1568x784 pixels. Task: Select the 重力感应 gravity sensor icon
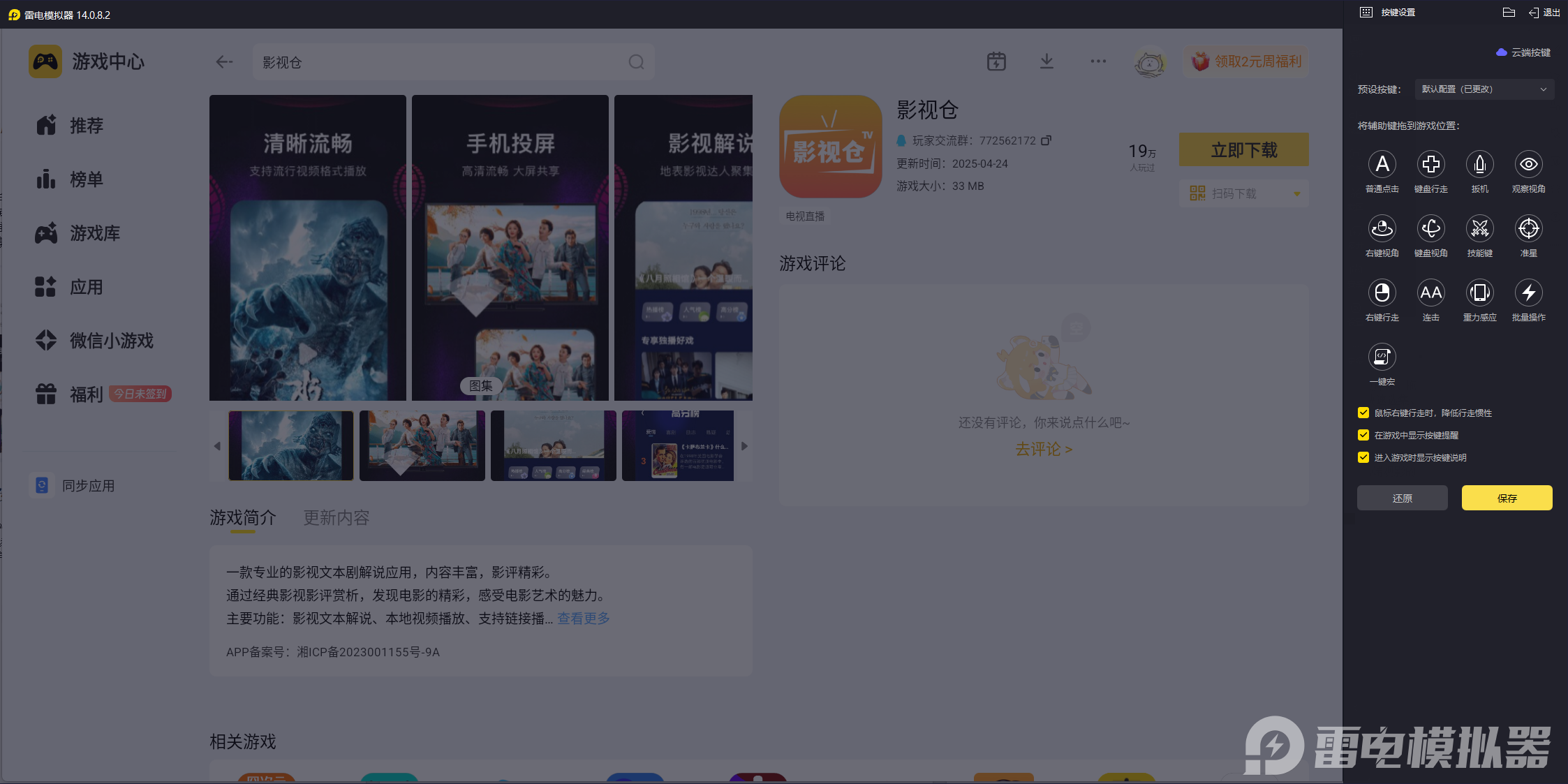click(x=1479, y=293)
